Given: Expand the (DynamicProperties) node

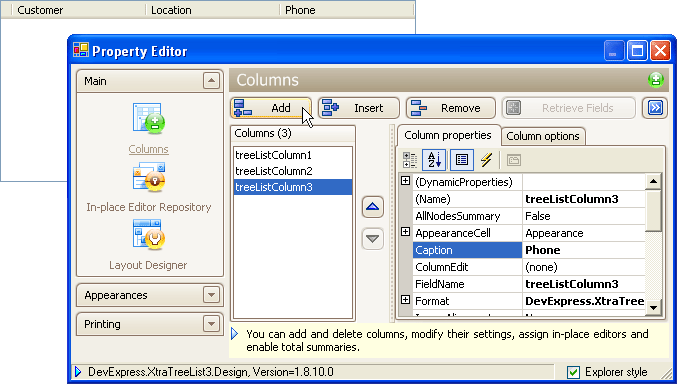Looking at the screenshot, I should 405,181.
